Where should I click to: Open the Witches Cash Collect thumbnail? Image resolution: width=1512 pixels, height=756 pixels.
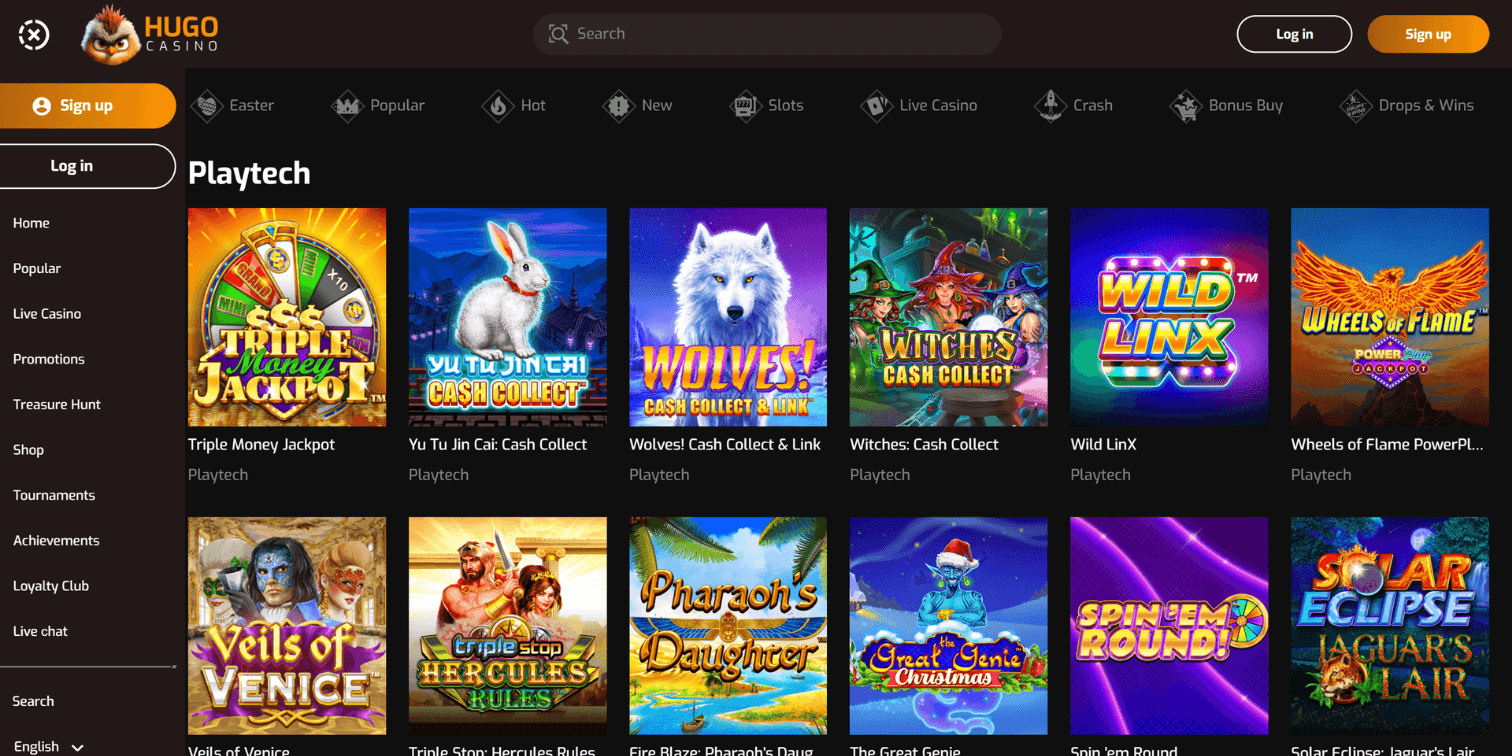point(949,317)
